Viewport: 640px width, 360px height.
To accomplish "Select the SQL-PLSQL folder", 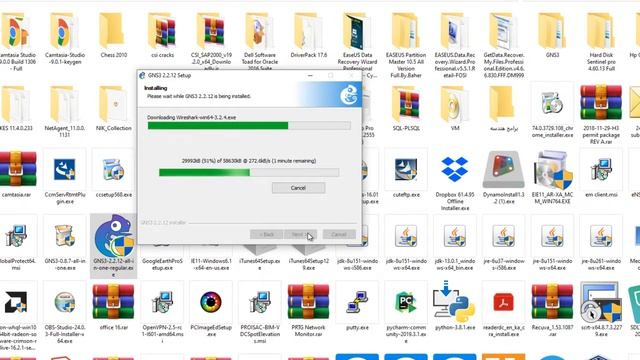I will pos(406,104).
